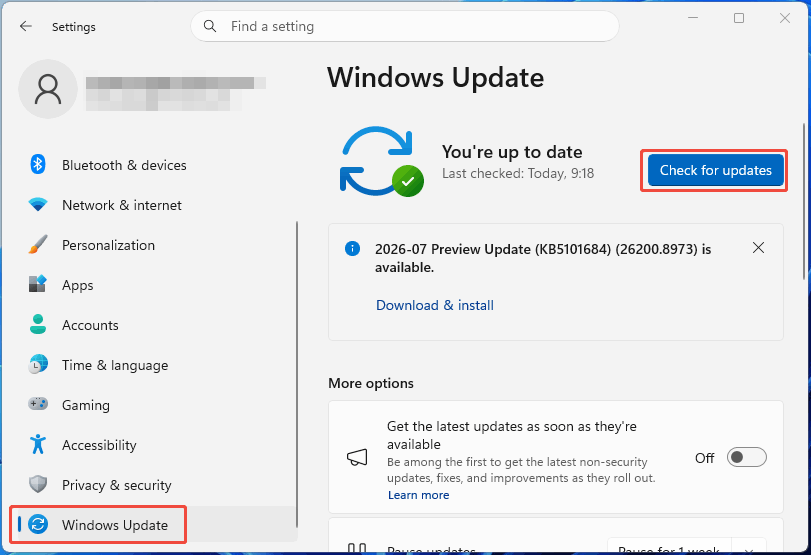
Task: Click the Windows Update sync icon in sidebar
Action: click(38, 524)
